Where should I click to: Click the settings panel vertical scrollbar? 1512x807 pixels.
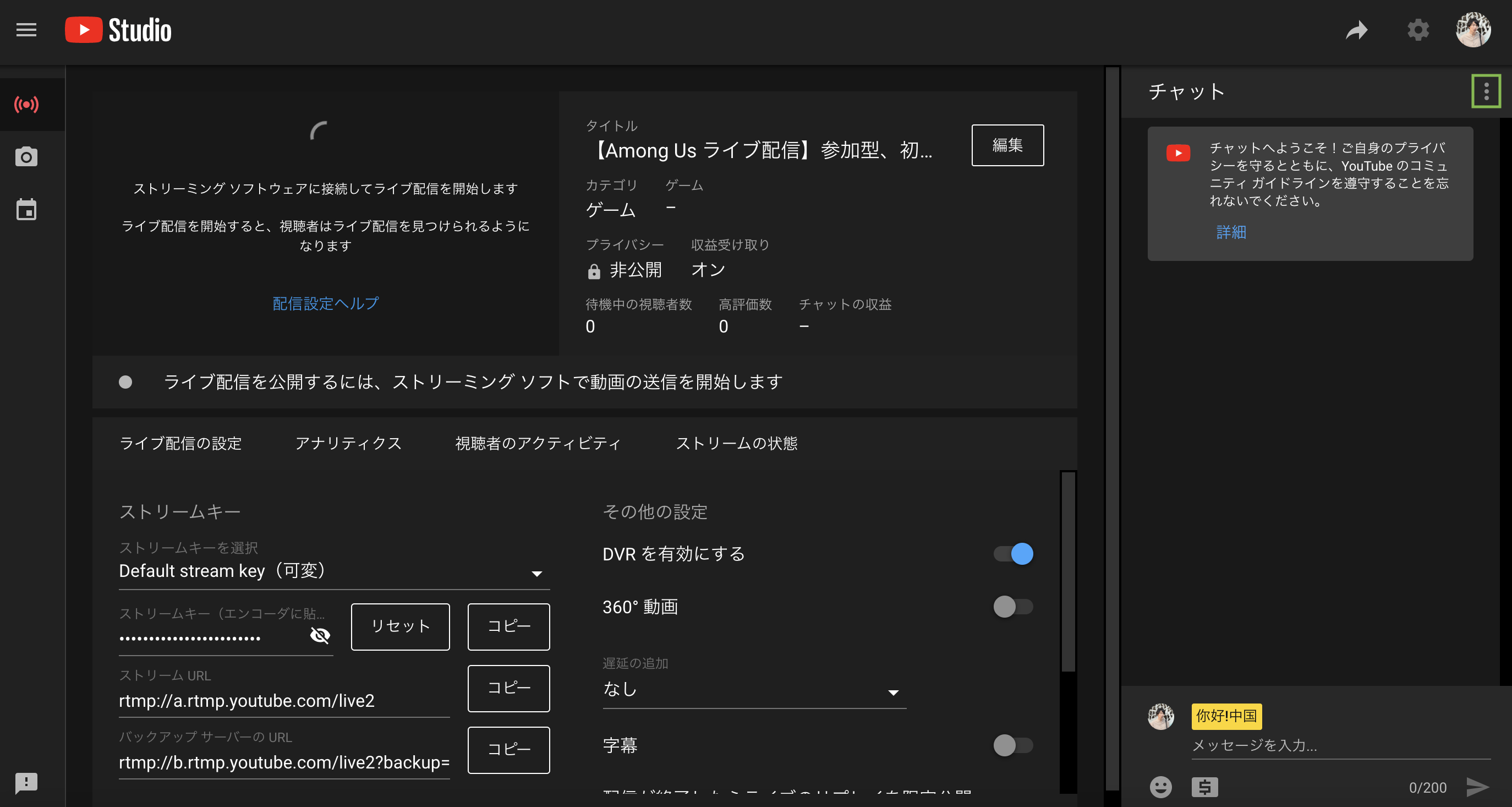(x=1069, y=571)
